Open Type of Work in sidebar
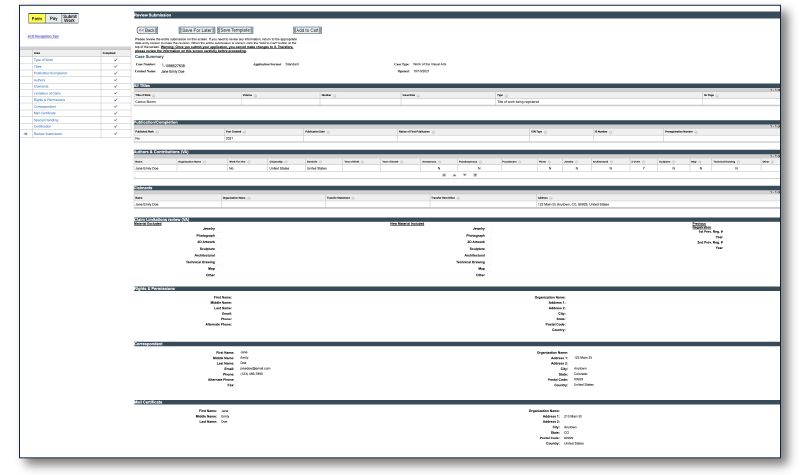 46,62
